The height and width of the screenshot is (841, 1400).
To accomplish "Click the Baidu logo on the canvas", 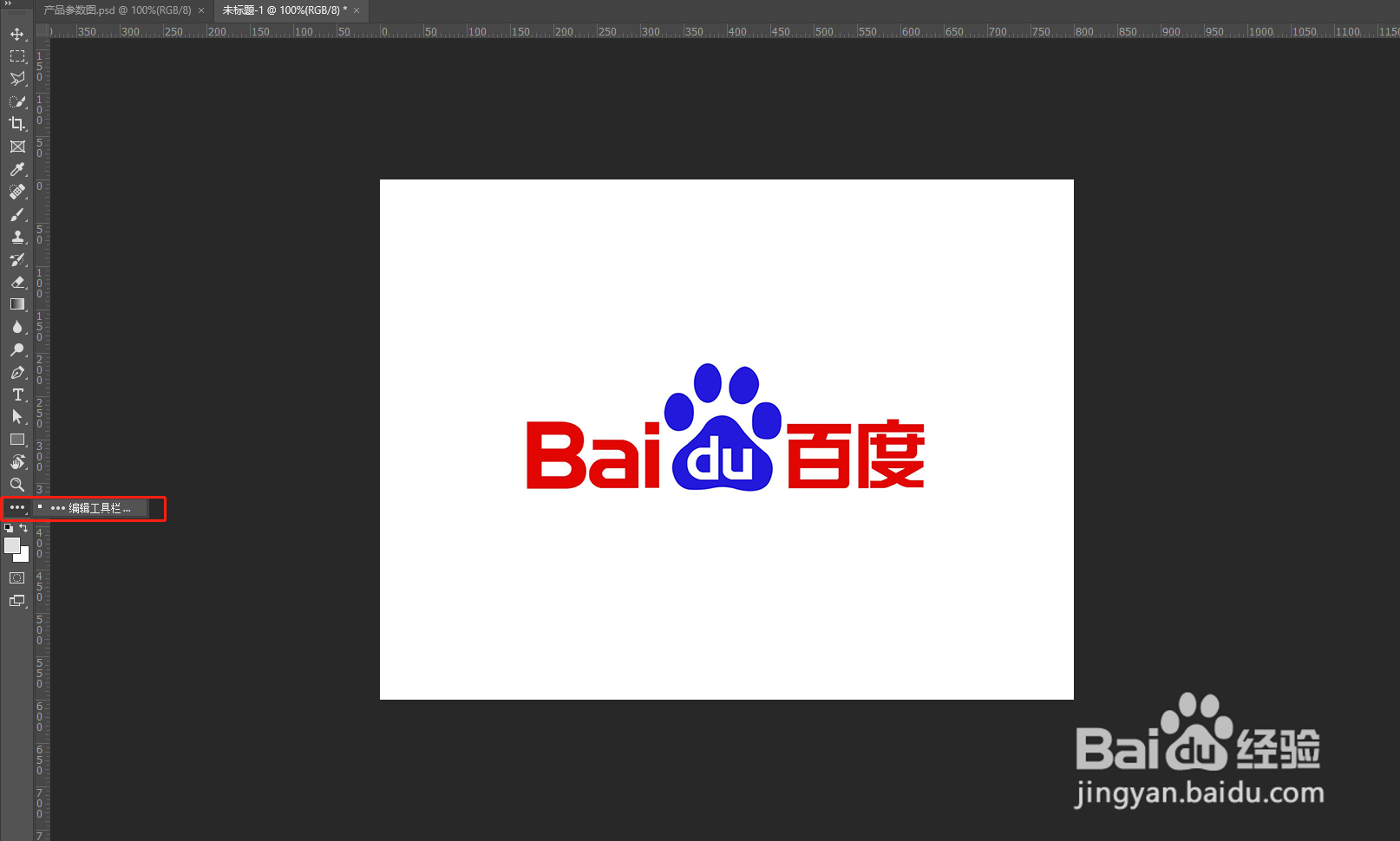I will click(725, 427).
